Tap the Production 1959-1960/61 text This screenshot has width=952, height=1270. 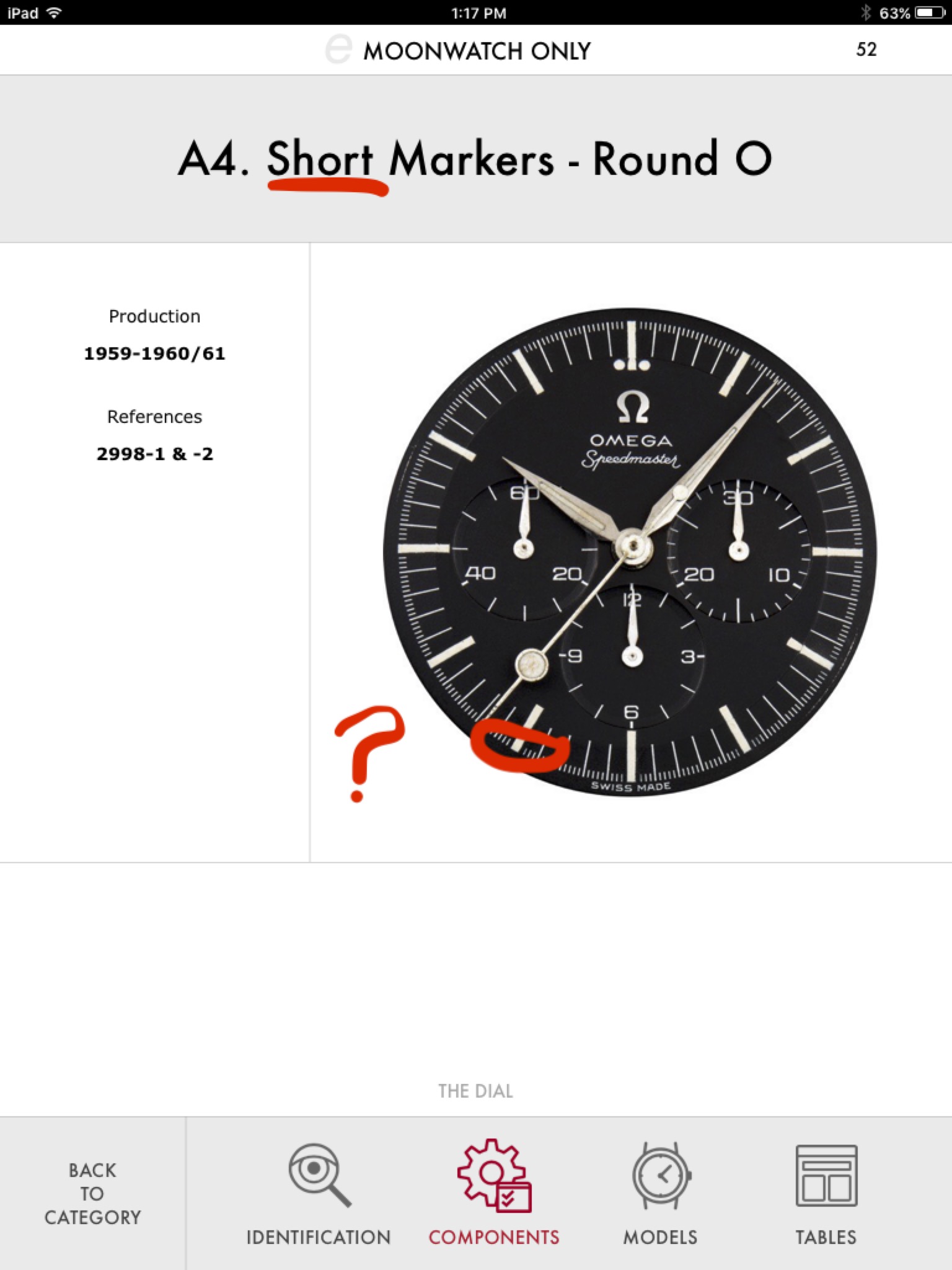click(154, 335)
